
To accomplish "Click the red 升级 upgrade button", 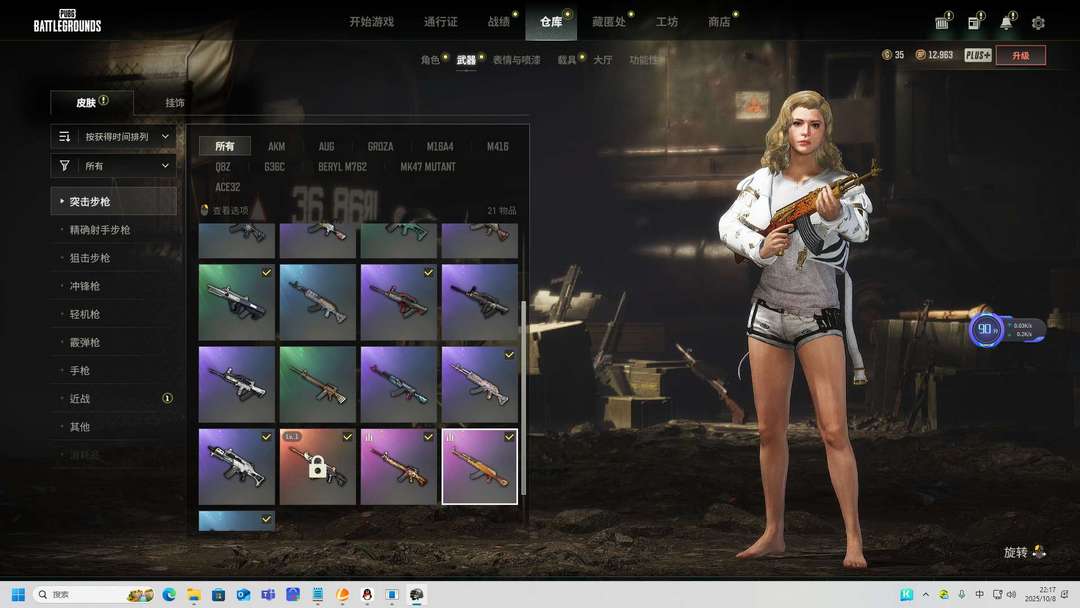I will pos(1020,55).
